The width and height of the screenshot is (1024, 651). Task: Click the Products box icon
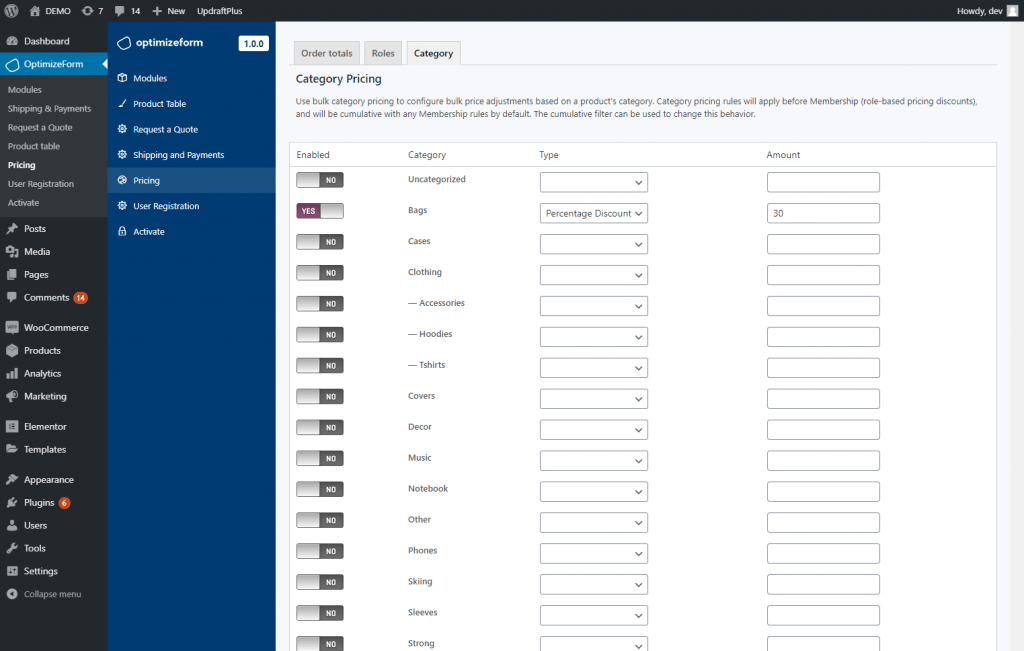point(12,350)
